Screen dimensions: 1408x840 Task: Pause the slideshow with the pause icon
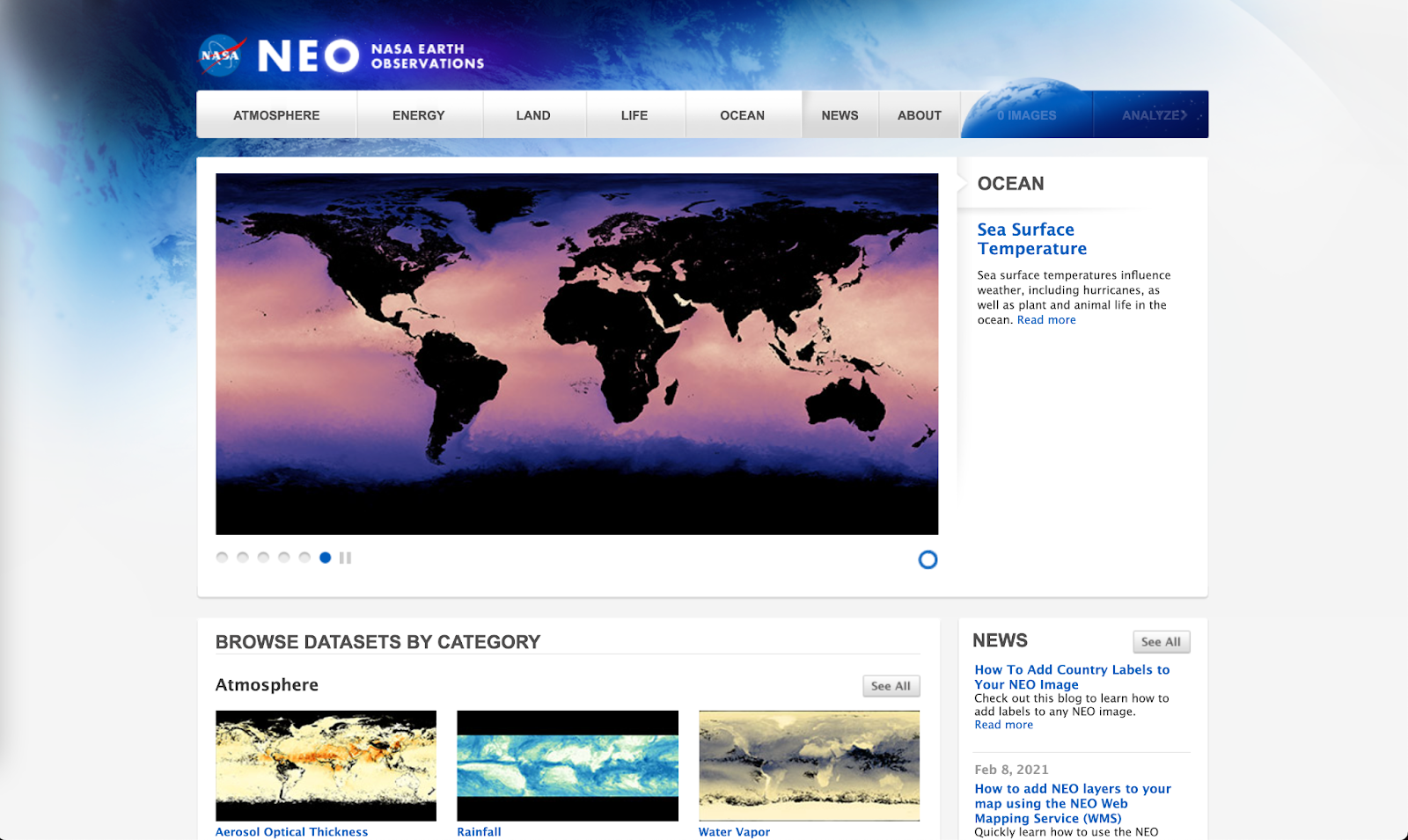345,558
